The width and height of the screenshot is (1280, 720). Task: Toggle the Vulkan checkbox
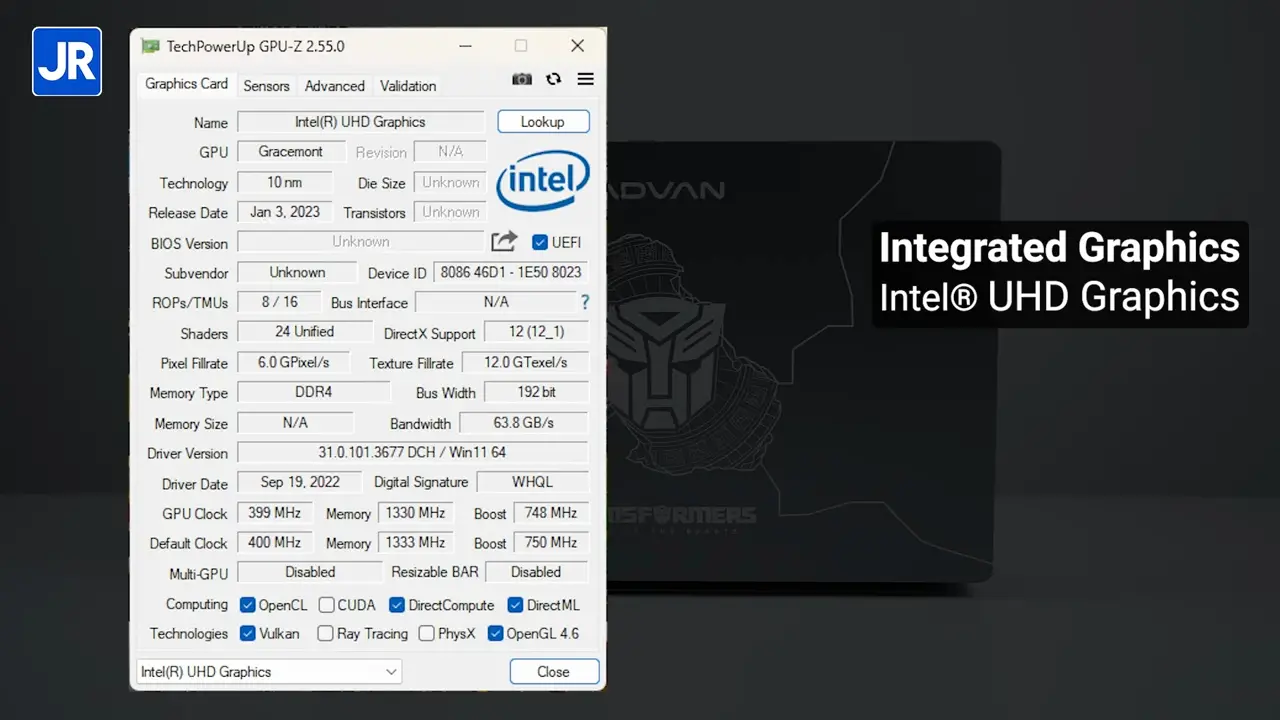(x=248, y=633)
